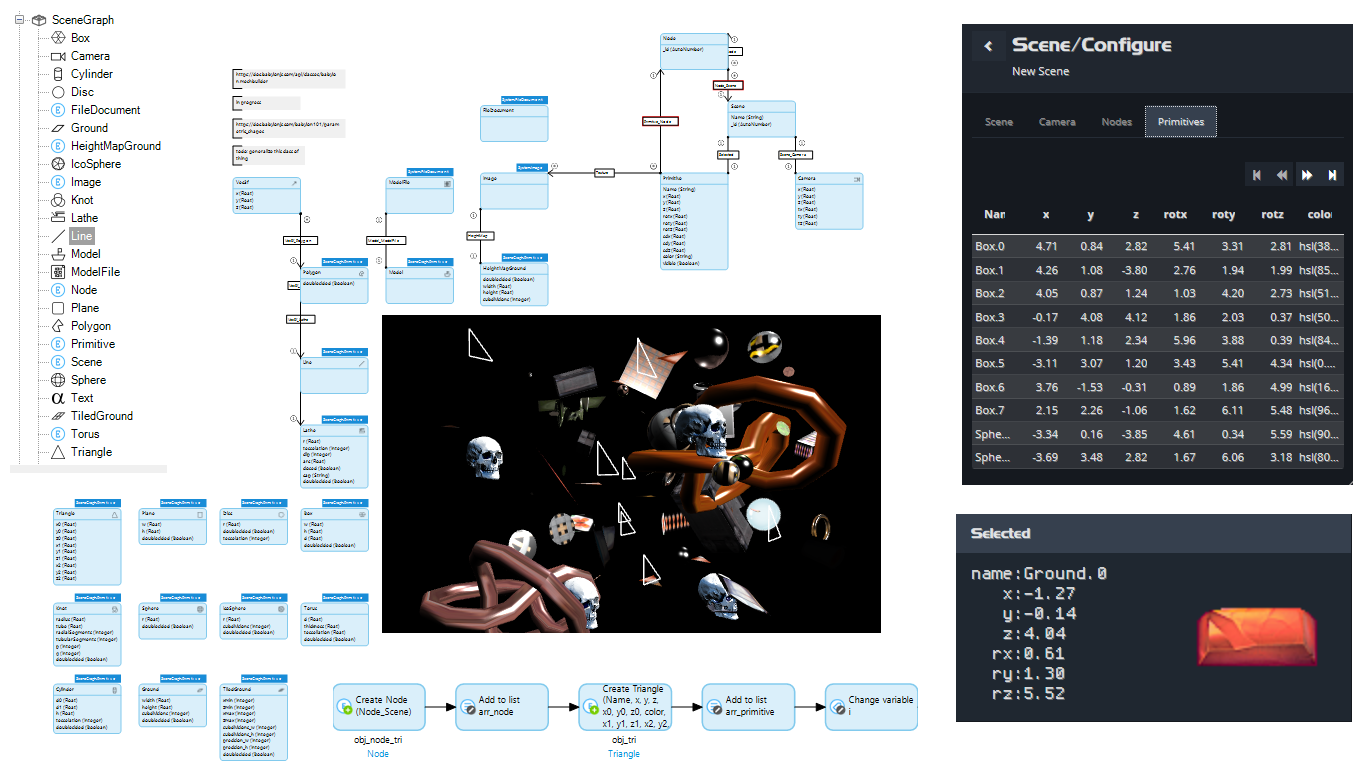Click the Torus entity icon

coord(58,434)
